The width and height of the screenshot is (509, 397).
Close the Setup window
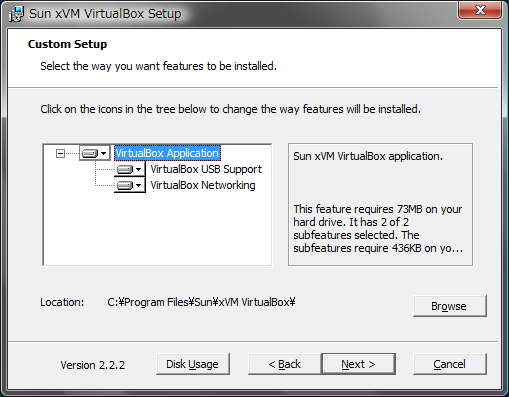tap(480, 10)
